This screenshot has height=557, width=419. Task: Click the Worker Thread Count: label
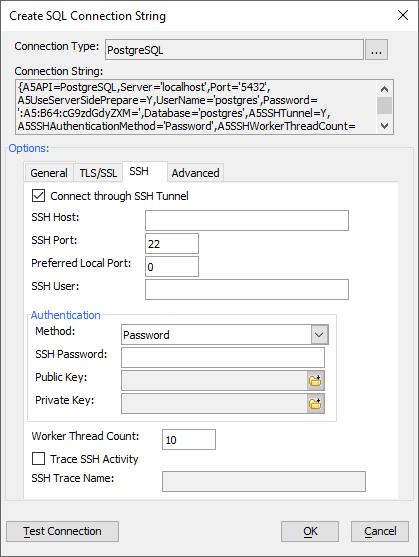coord(85,436)
